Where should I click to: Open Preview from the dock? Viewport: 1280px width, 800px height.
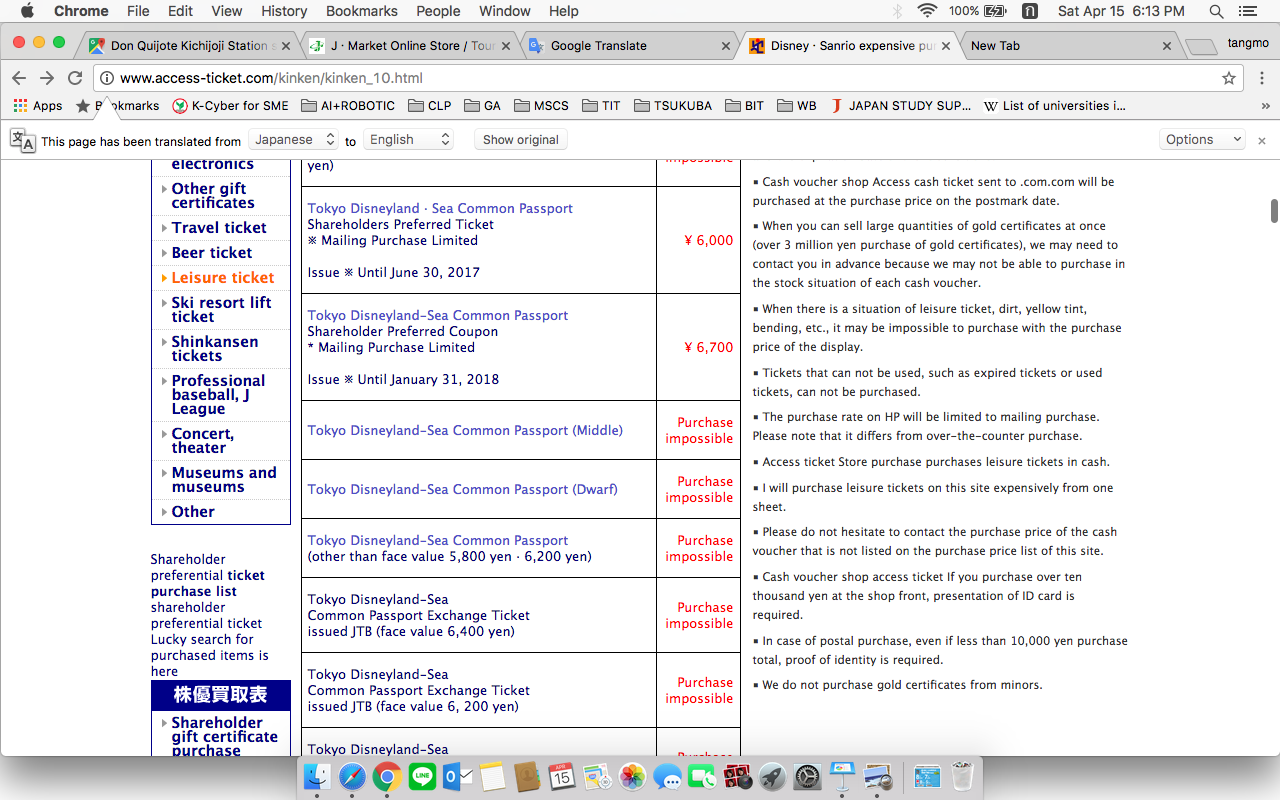point(878,776)
